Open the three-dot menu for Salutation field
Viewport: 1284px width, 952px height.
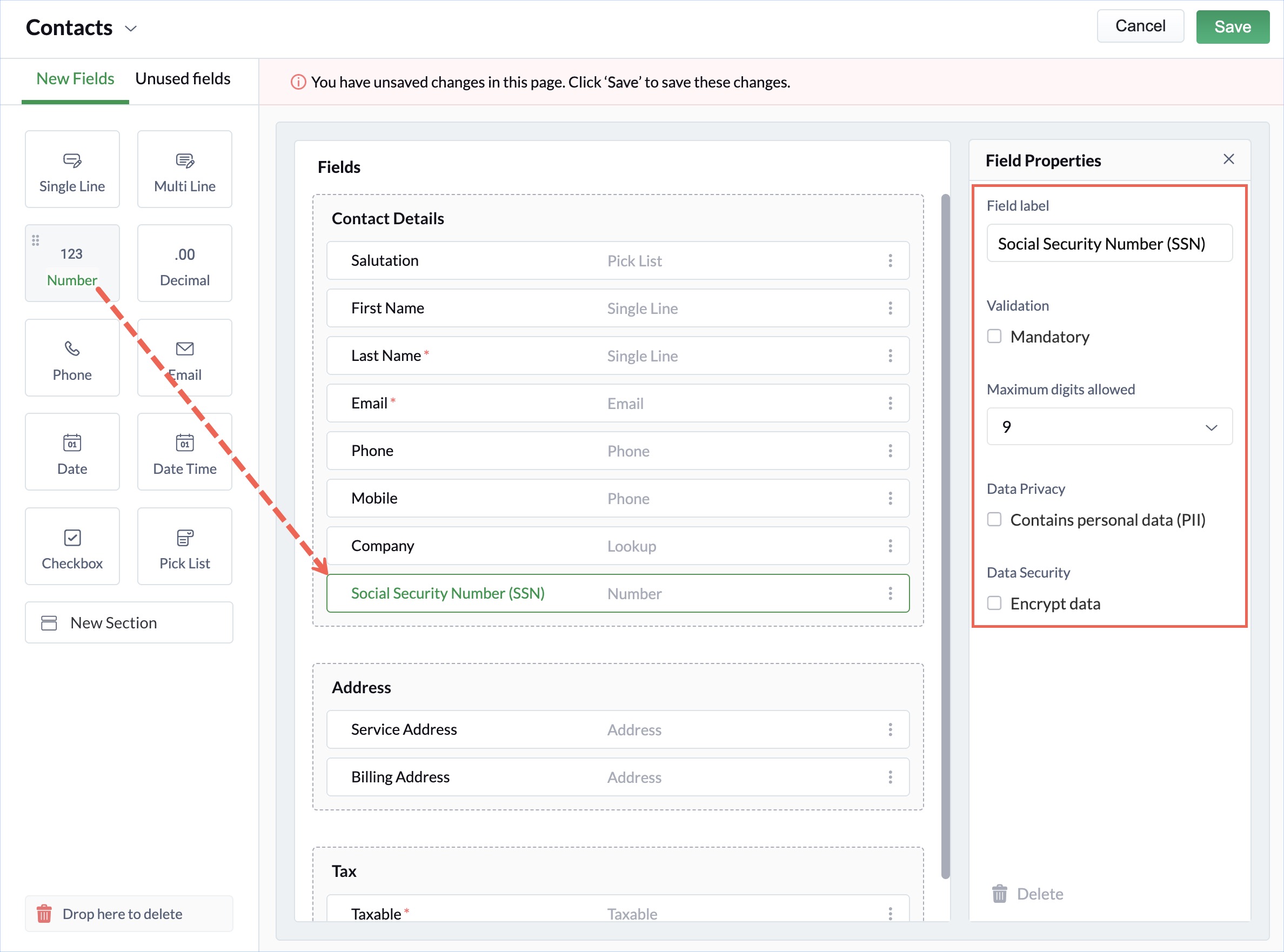(x=890, y=260)
